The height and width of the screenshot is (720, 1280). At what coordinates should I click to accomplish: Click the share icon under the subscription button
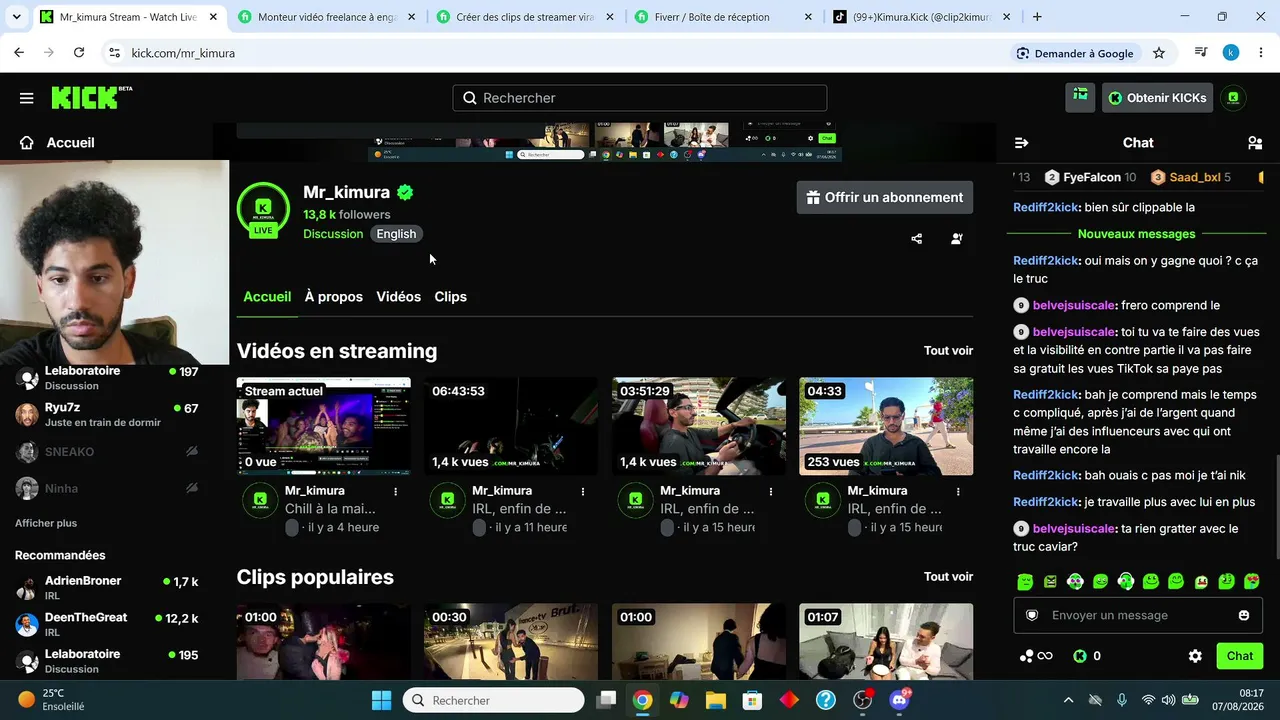pos(917,239)
